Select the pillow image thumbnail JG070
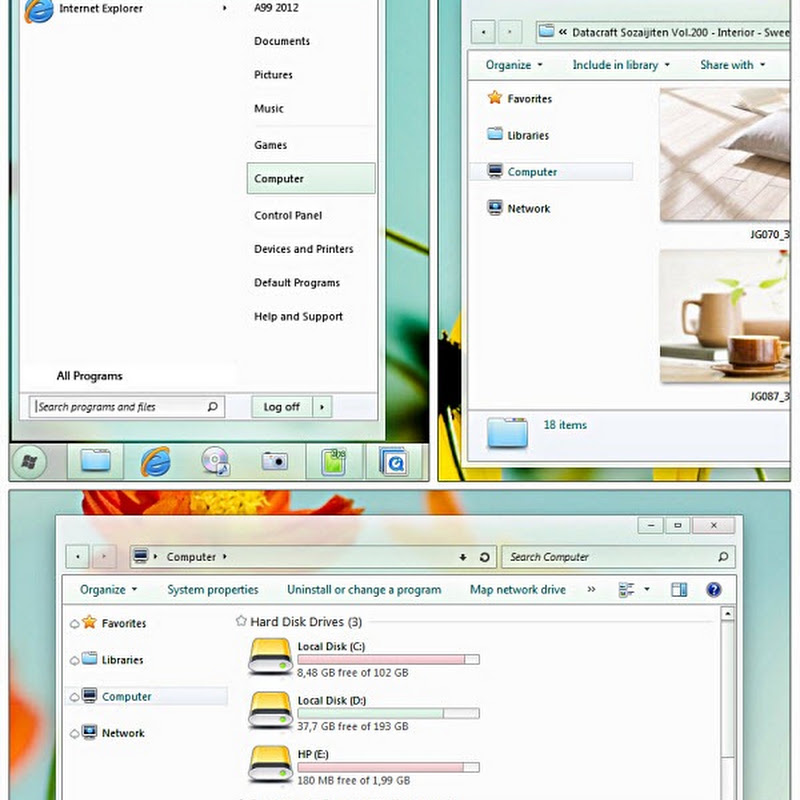Screen dimensions: 800x800 click(724, 155)
